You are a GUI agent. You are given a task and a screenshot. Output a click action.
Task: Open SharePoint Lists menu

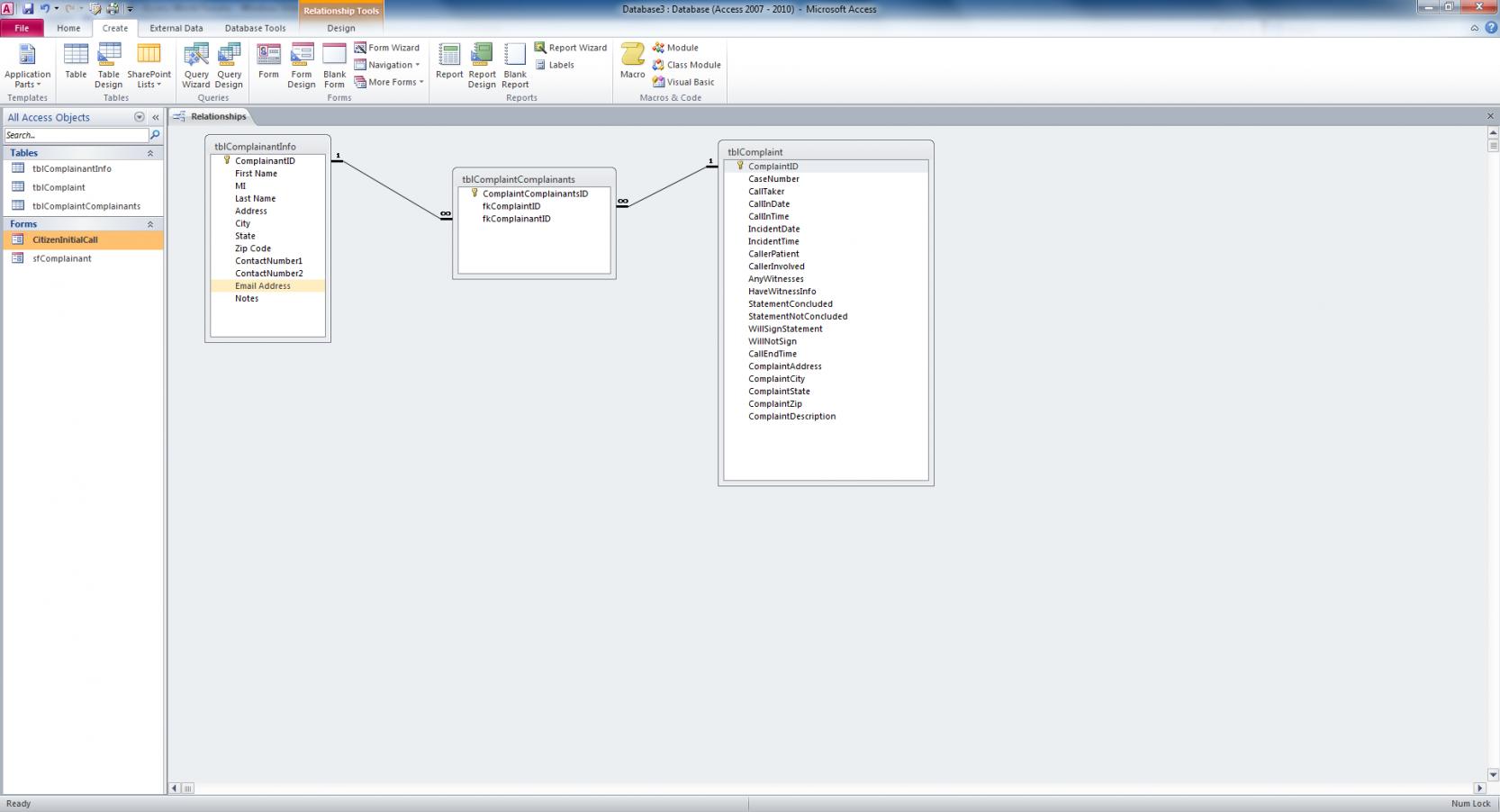pyautogui.click(x=149, y=66)
